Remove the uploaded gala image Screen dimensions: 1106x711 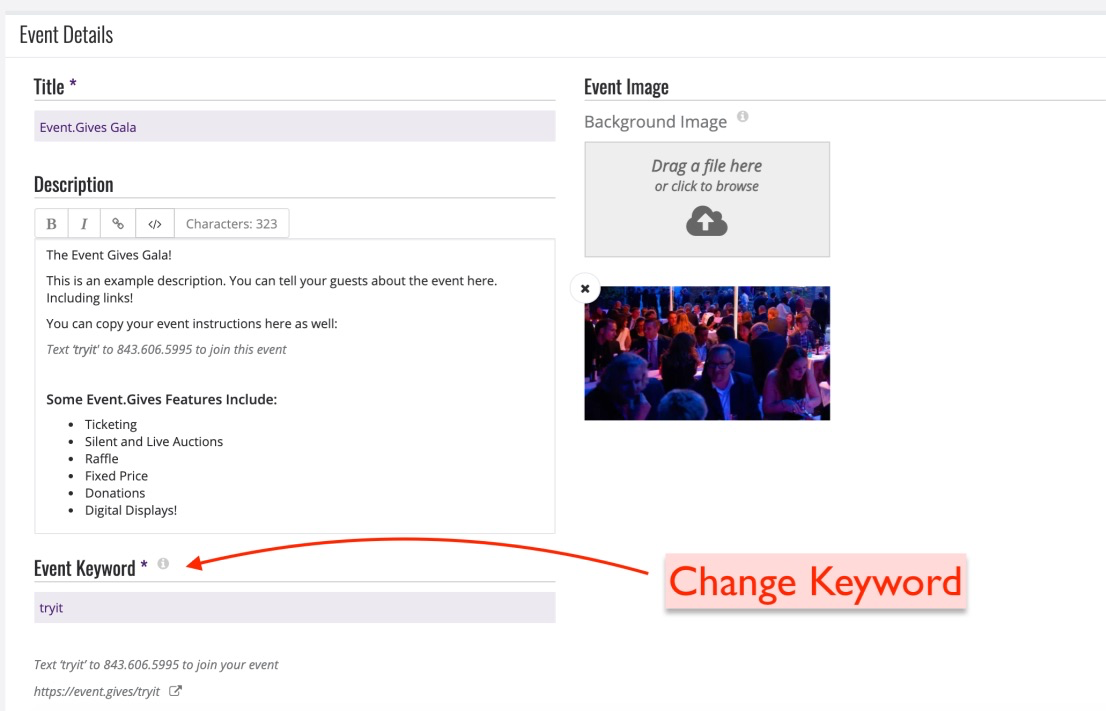coord(585,288)
